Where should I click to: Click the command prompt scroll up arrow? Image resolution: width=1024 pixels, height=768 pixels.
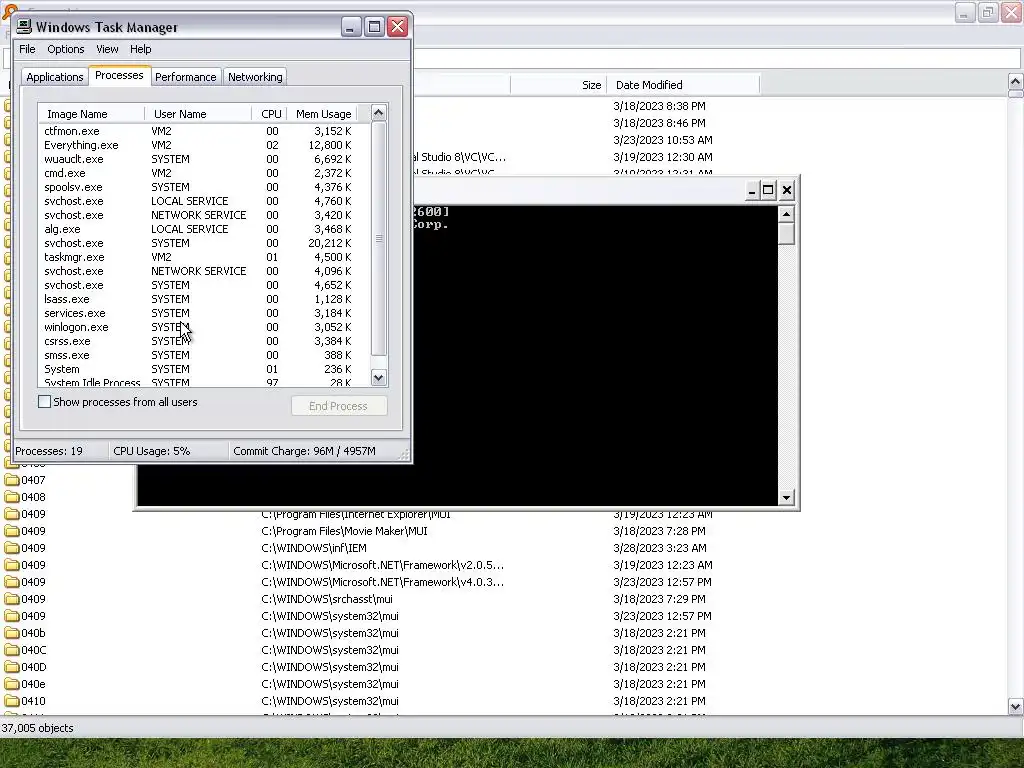click(x=786, y=214)
